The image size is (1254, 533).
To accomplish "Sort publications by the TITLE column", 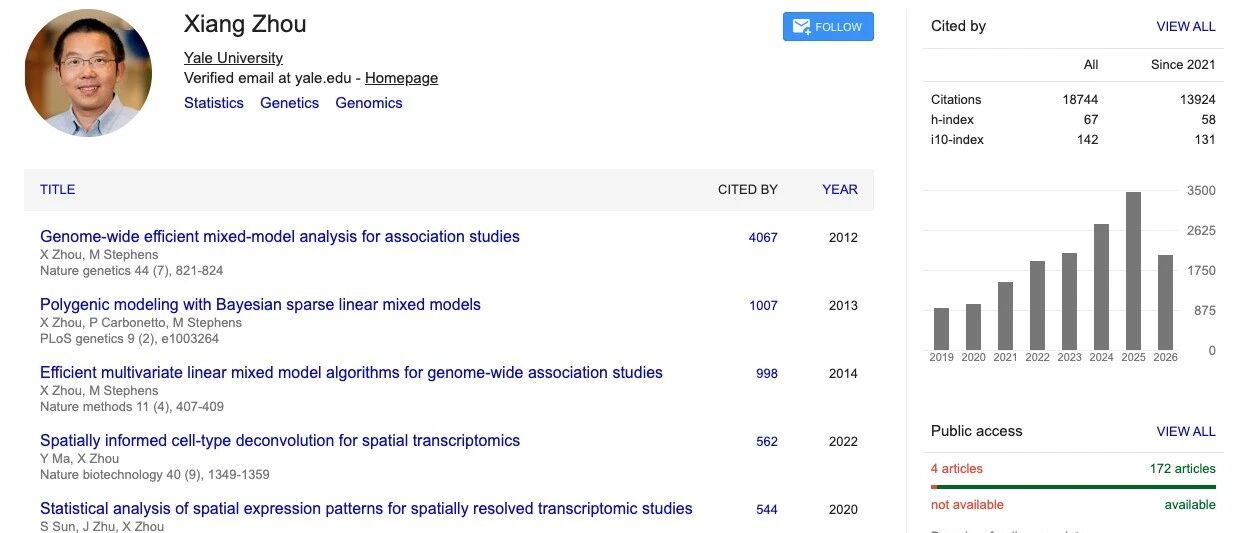I will click(x=58, y=189).
